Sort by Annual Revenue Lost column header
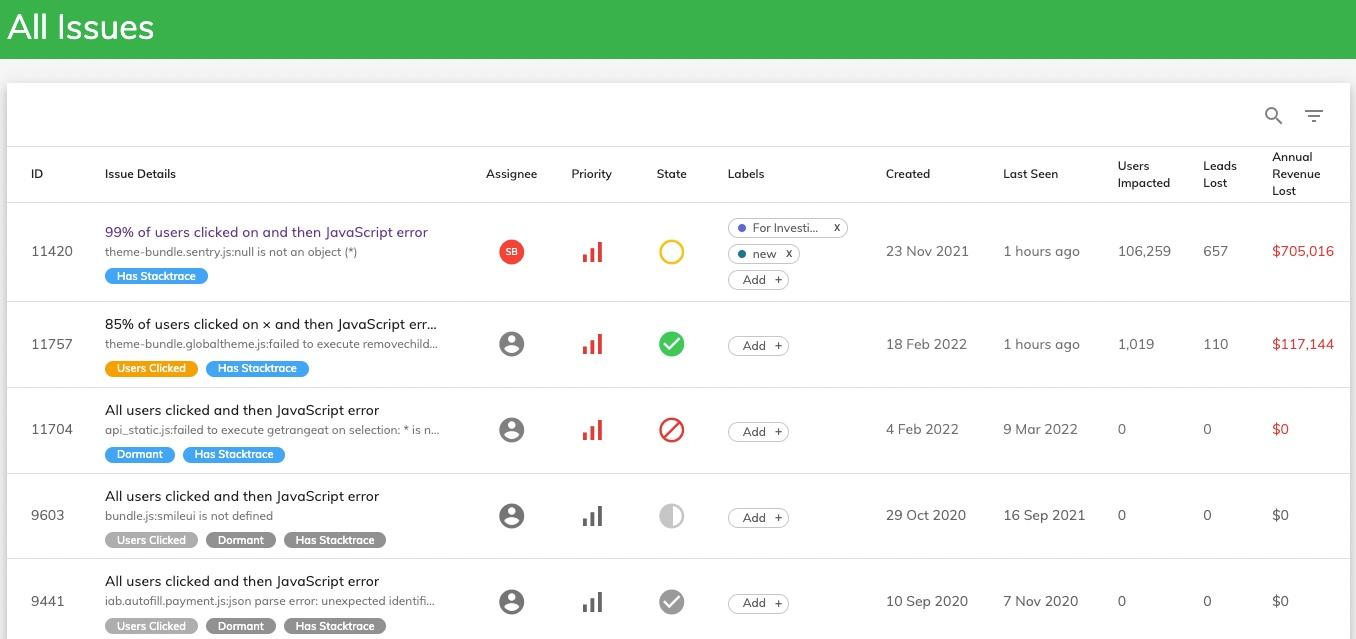Viewport: 1356px width, 639px height. 1296,174
